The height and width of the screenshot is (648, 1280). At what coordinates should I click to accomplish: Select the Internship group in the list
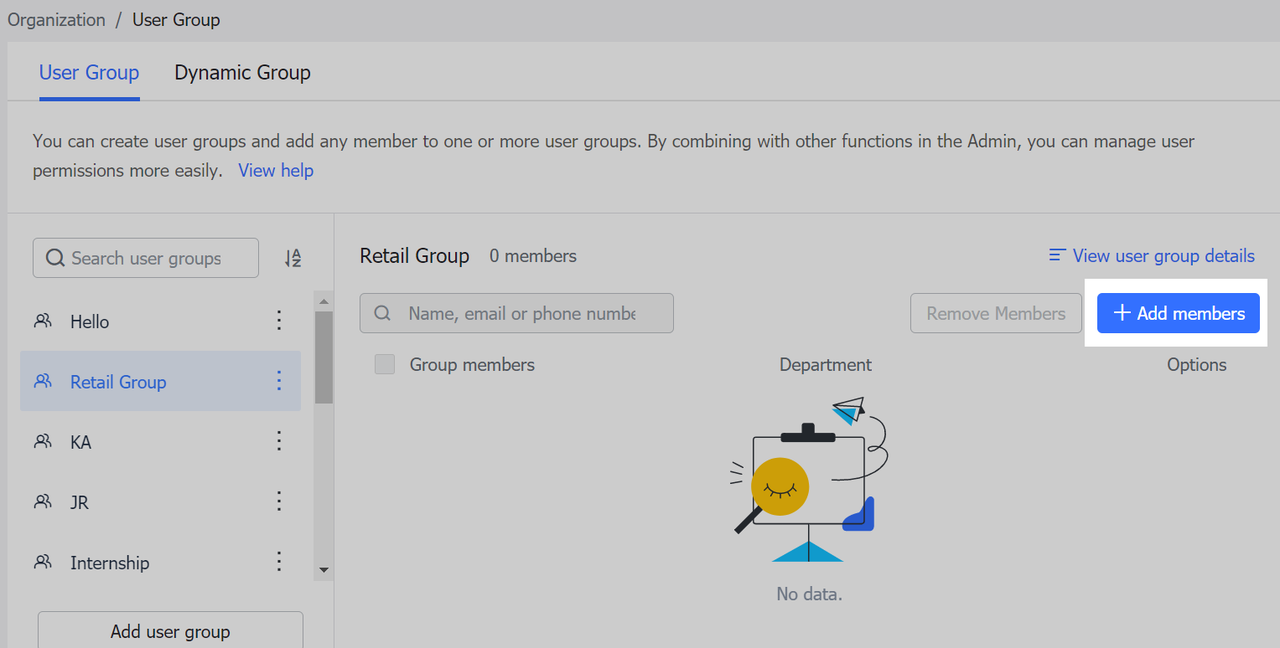pyautogui.click(x=110, y=563)
